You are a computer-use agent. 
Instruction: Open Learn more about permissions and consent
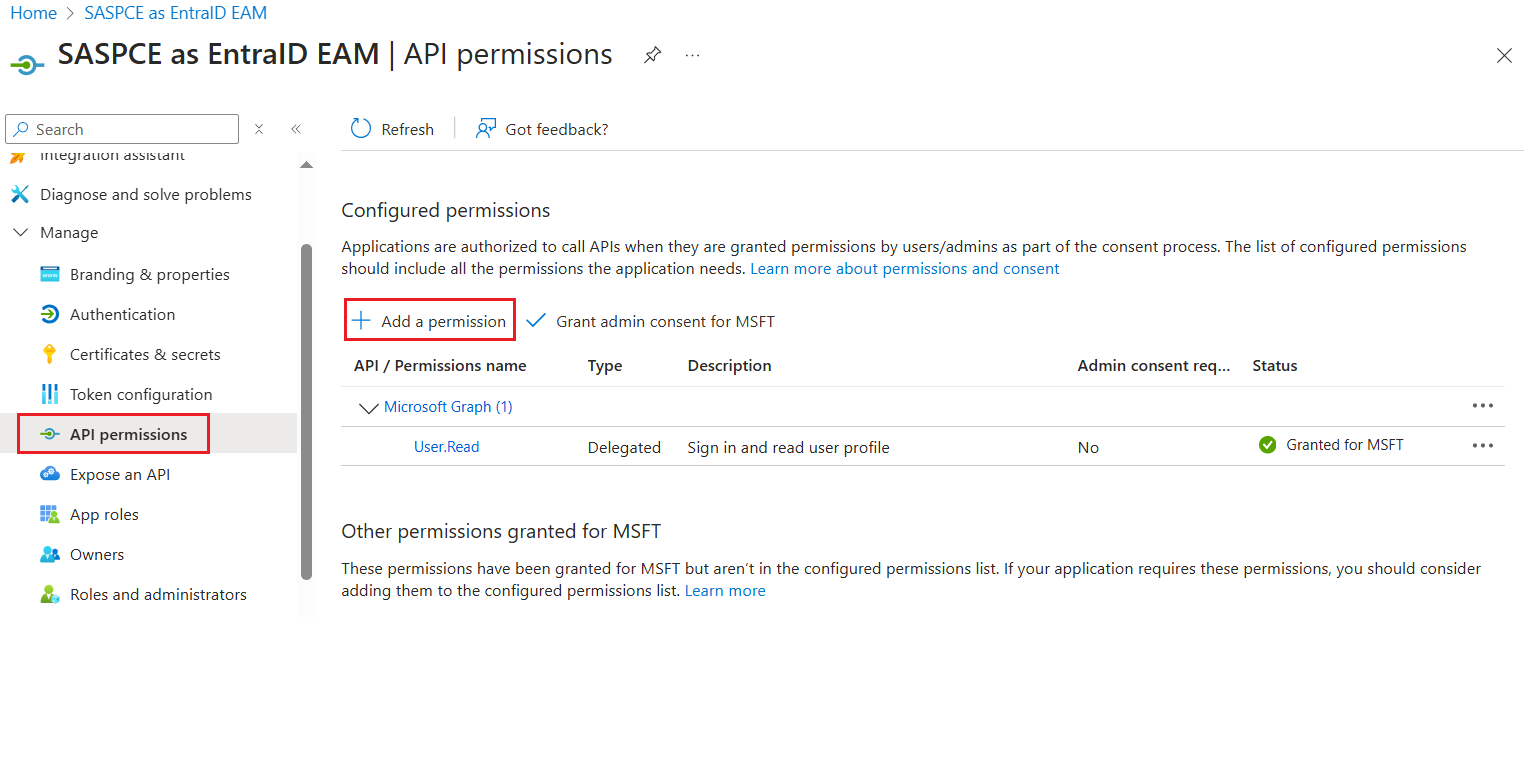[904, 269]
